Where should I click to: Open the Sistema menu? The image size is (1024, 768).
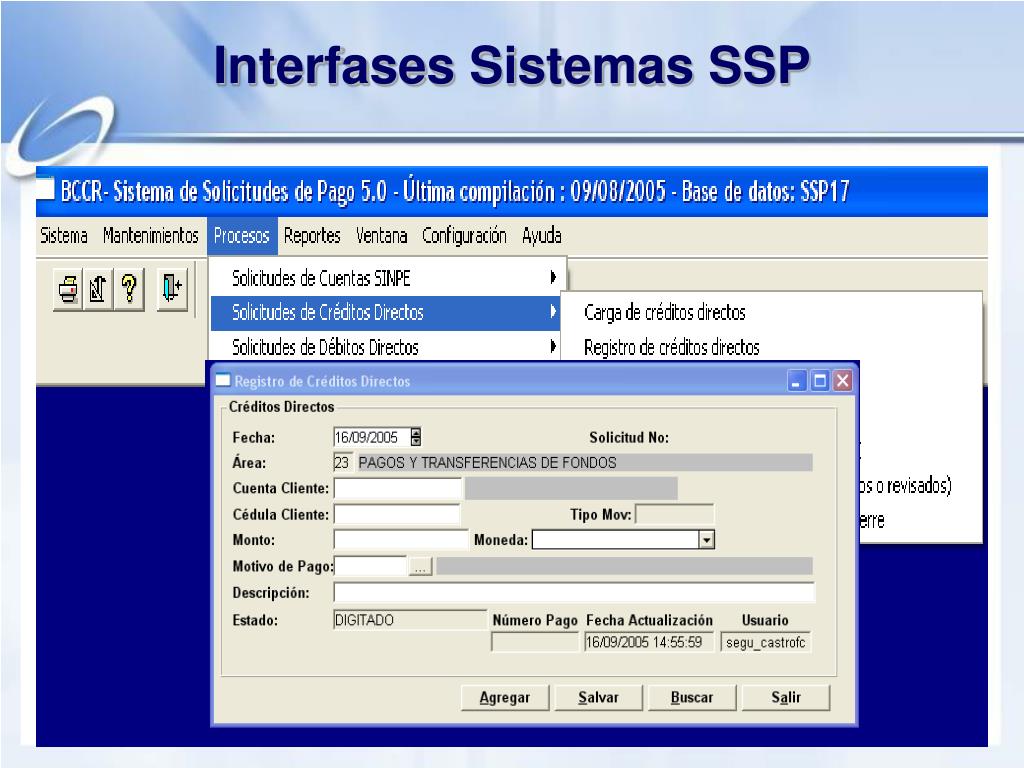[x=64, y=235]
